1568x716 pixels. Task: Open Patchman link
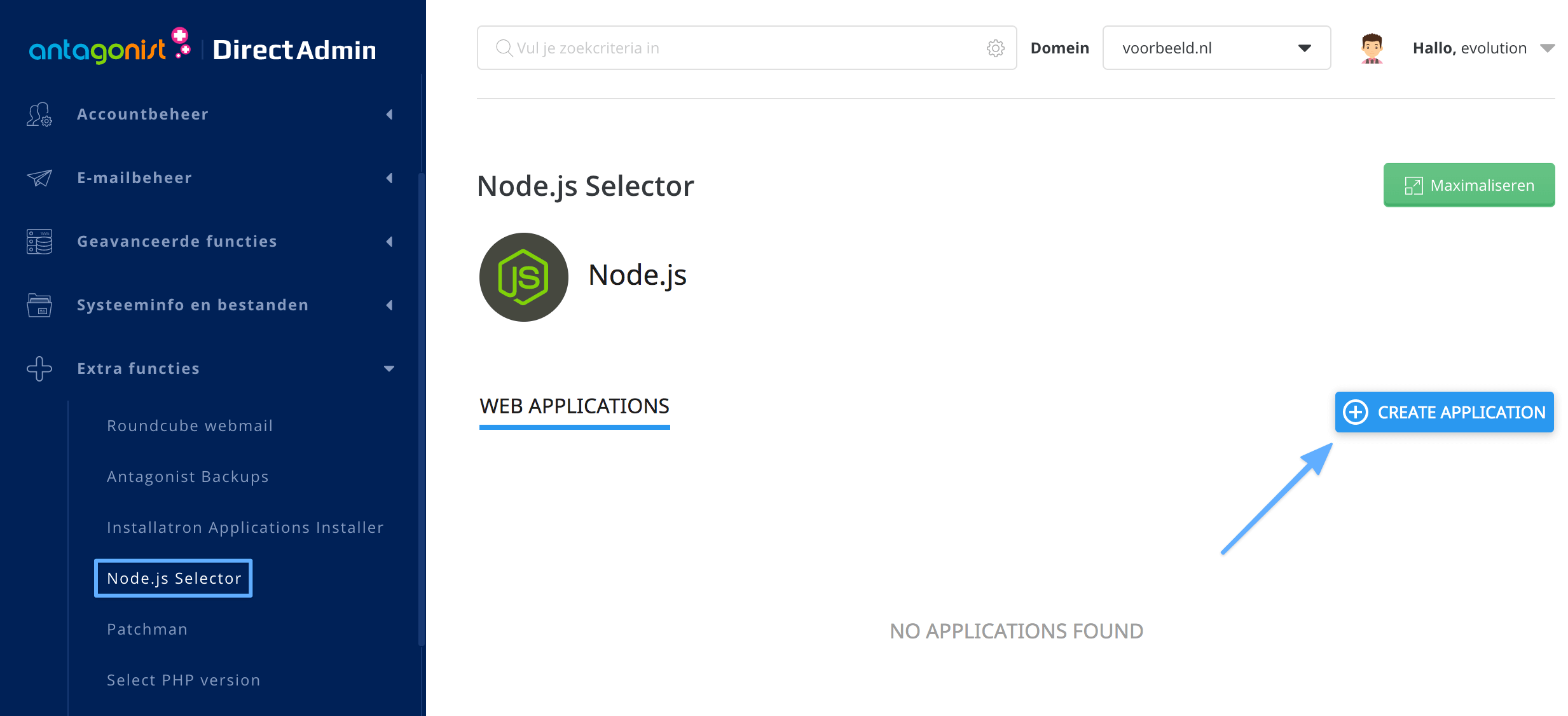[148, 630]
